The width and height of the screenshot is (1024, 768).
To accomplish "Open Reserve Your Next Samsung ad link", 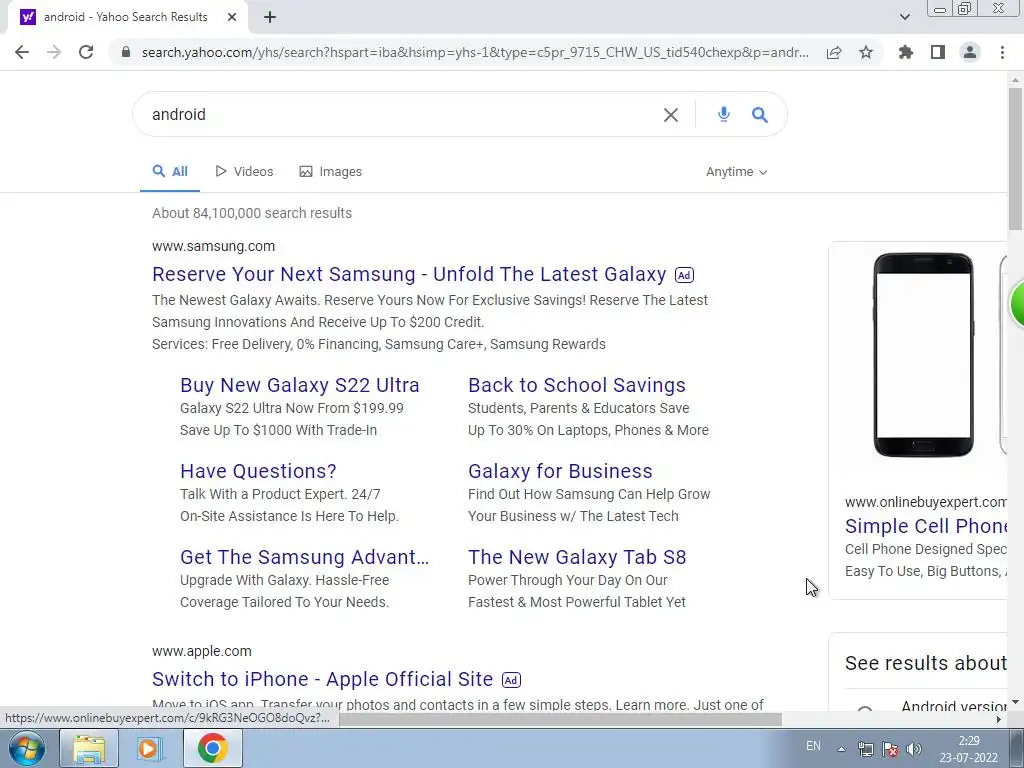I will pos(409,274).
